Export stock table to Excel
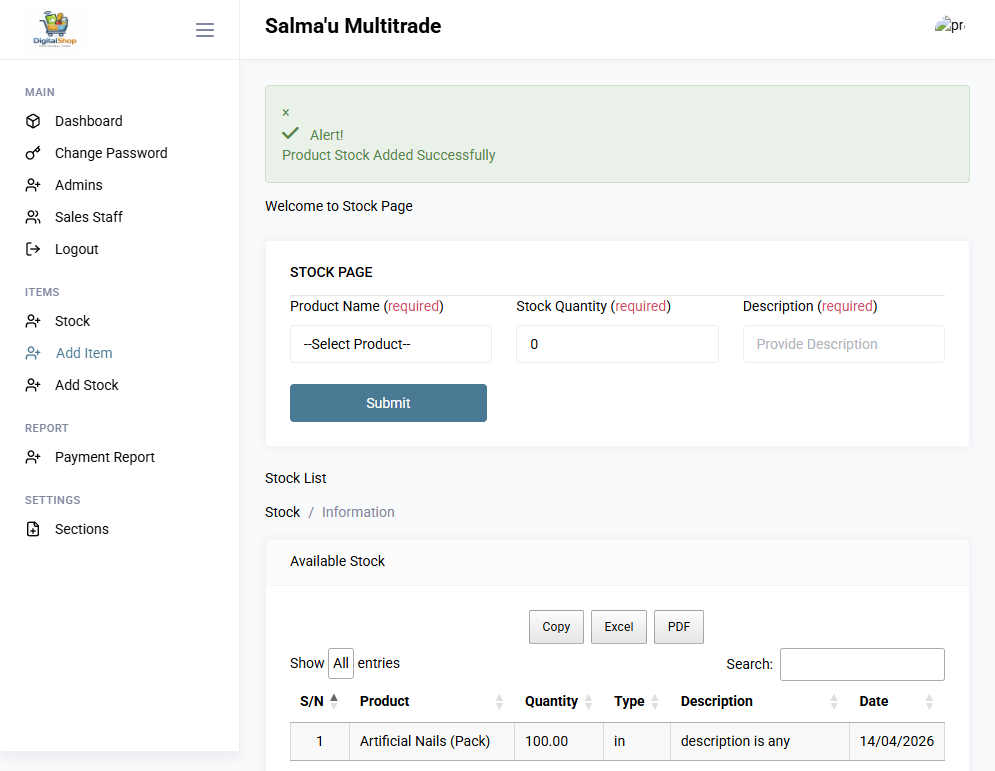 (x=619, y=627)
